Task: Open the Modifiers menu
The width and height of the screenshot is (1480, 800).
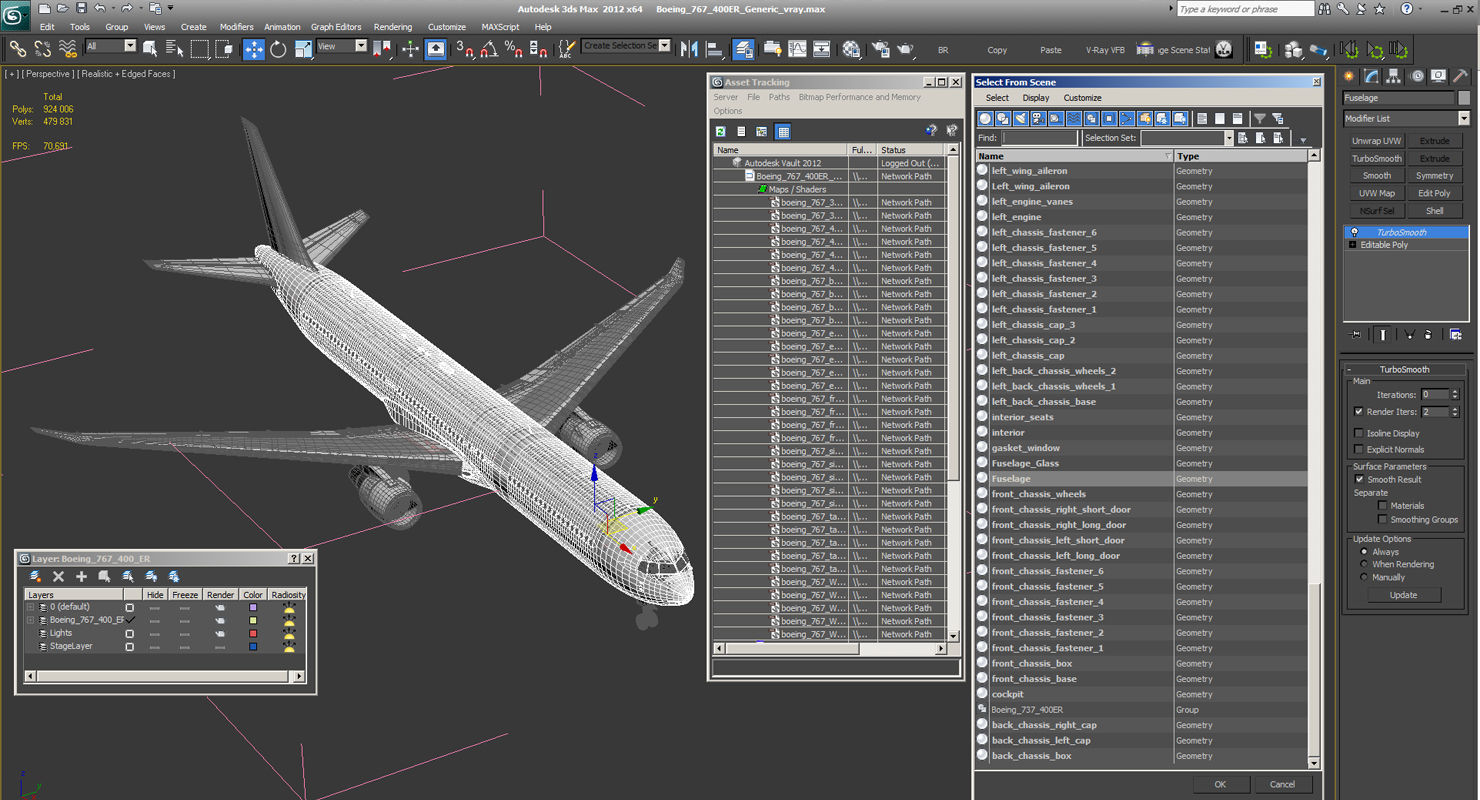Action: point(237,27)
